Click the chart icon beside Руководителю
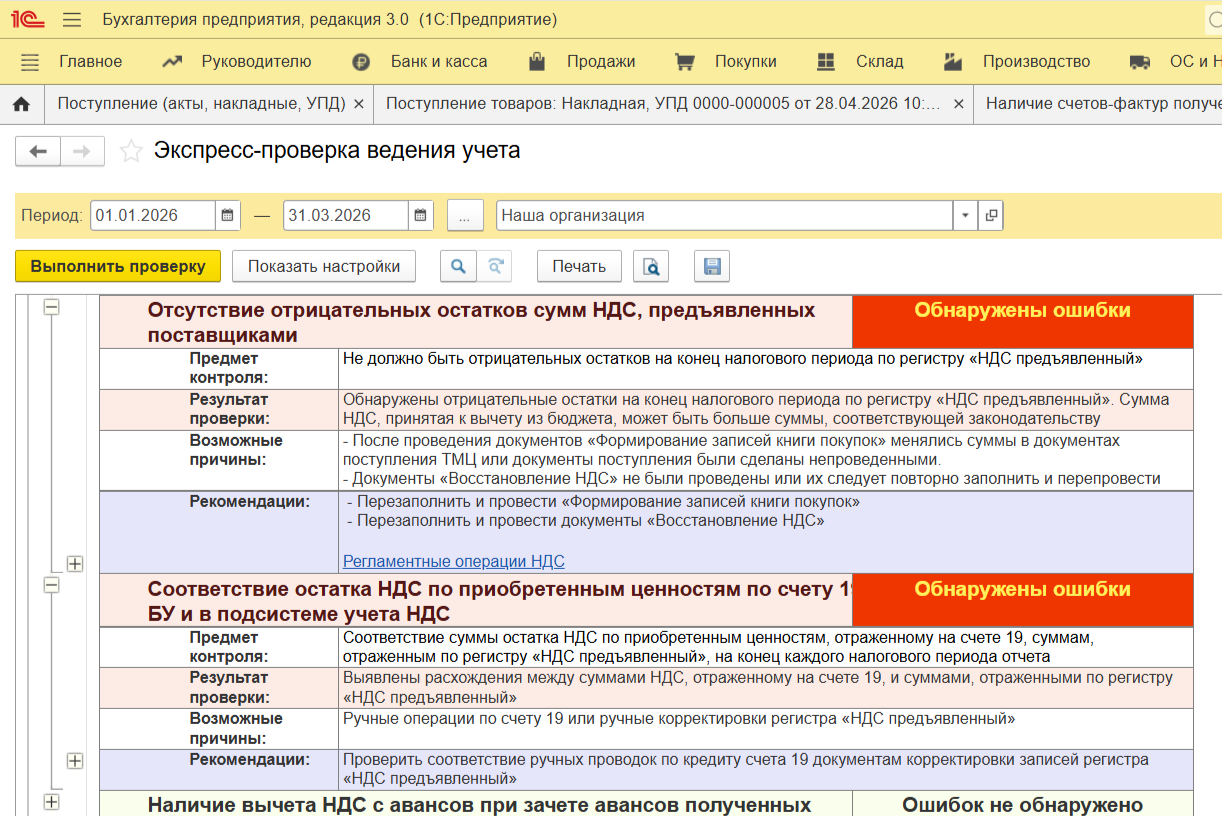The image size is (1222, 816). (172, 62)
